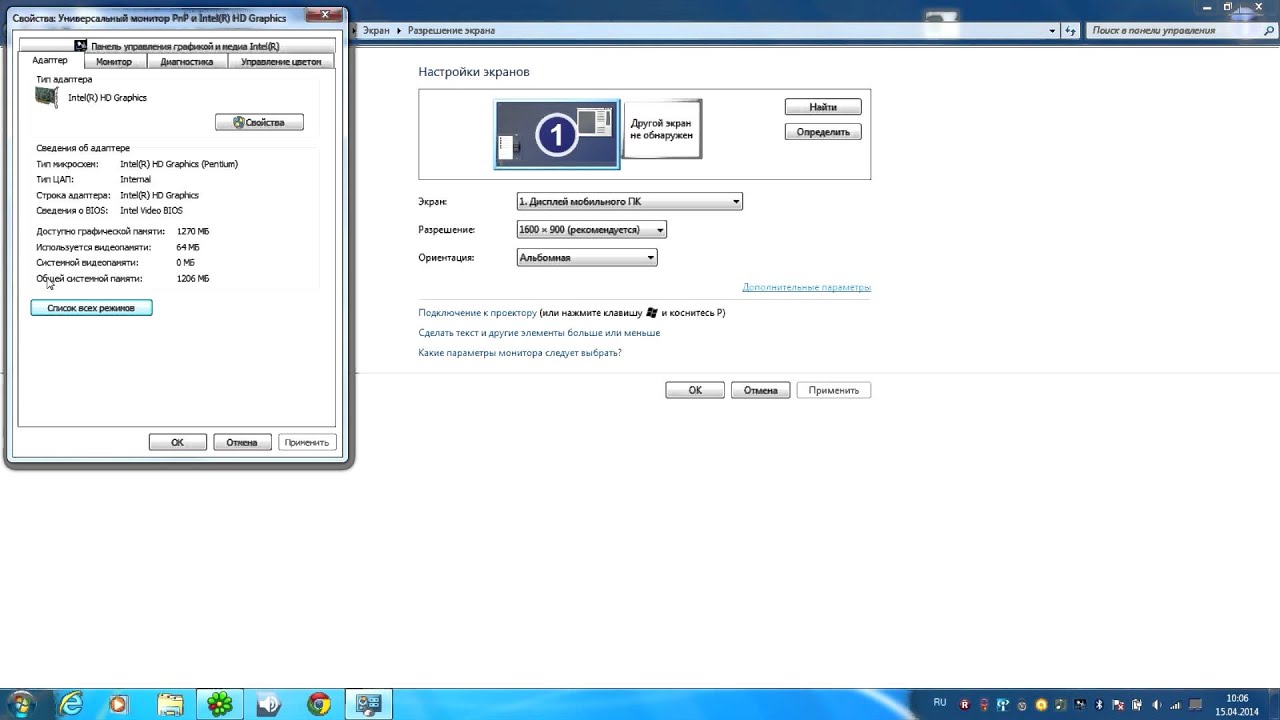This screenshot has width=1280, height=720.
Task: Expand the arrow after Экран breadcrumb
Action: (399, 31)
